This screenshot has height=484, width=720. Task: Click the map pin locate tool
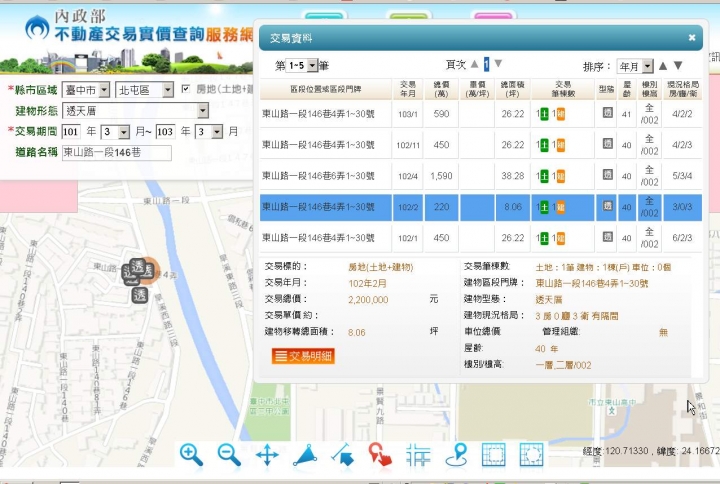[456, 454]
